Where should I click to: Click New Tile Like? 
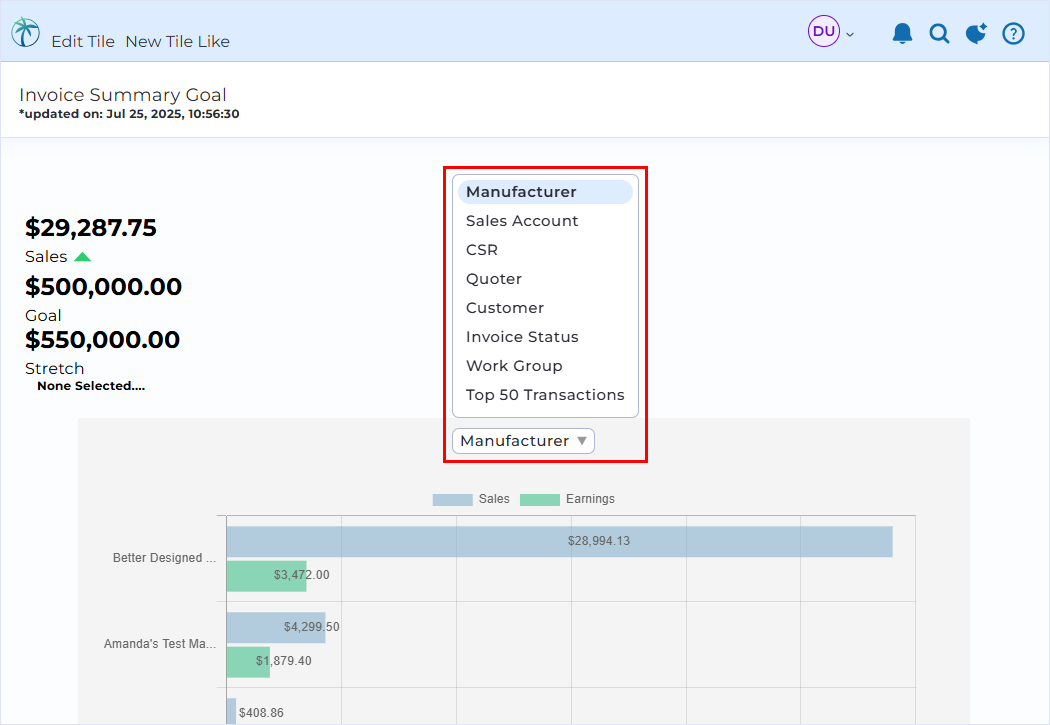(x=177, y=42)
